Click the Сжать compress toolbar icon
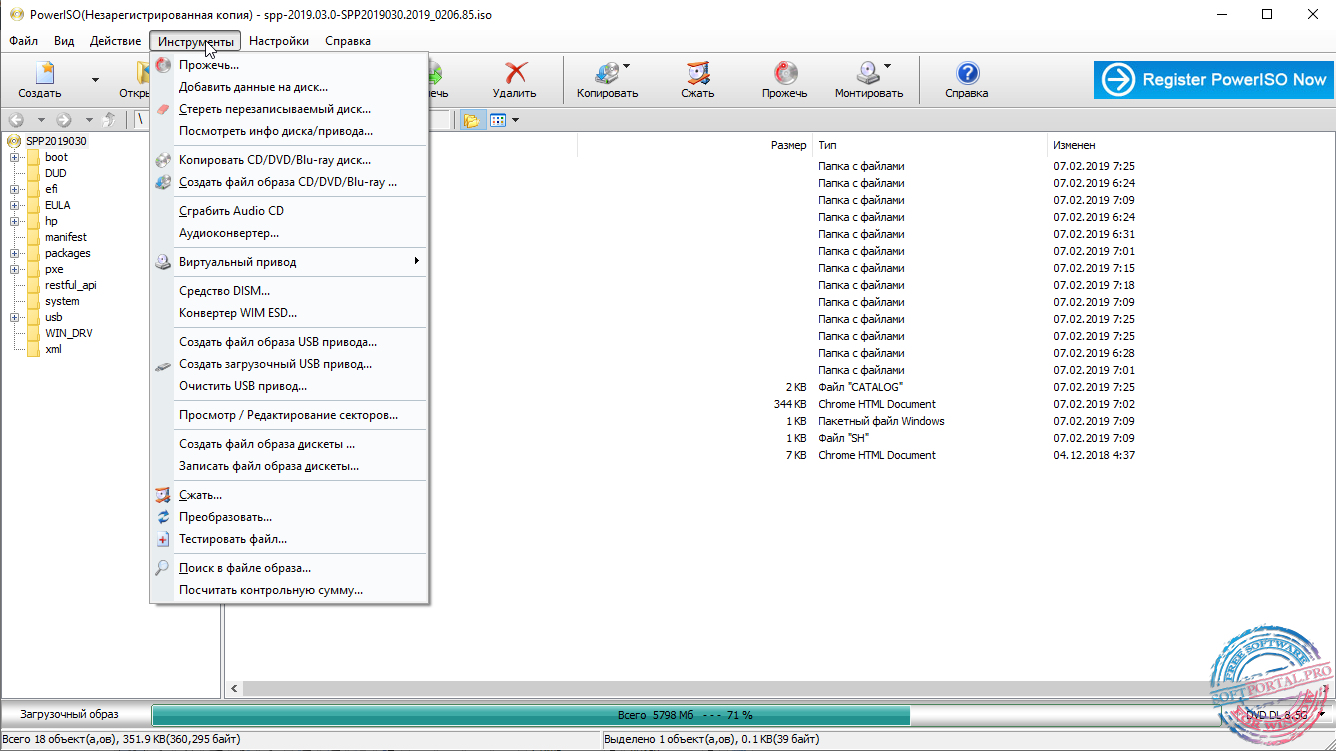This screenshot has width=1336, height=751. (x=698, y=73)
